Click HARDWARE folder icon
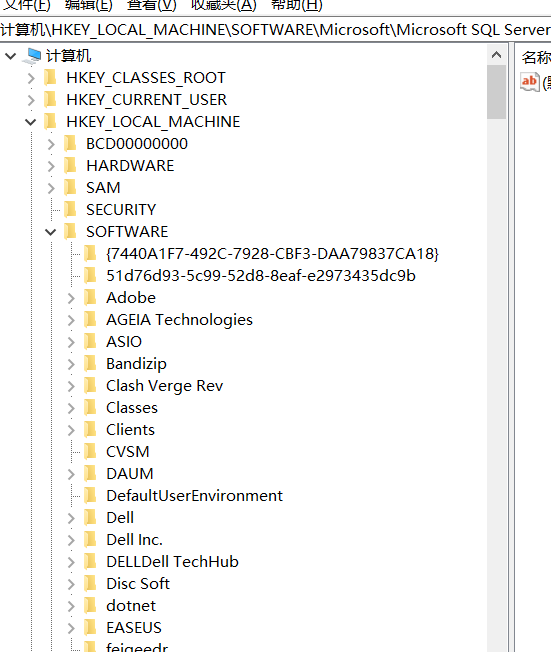 [70, 166]
